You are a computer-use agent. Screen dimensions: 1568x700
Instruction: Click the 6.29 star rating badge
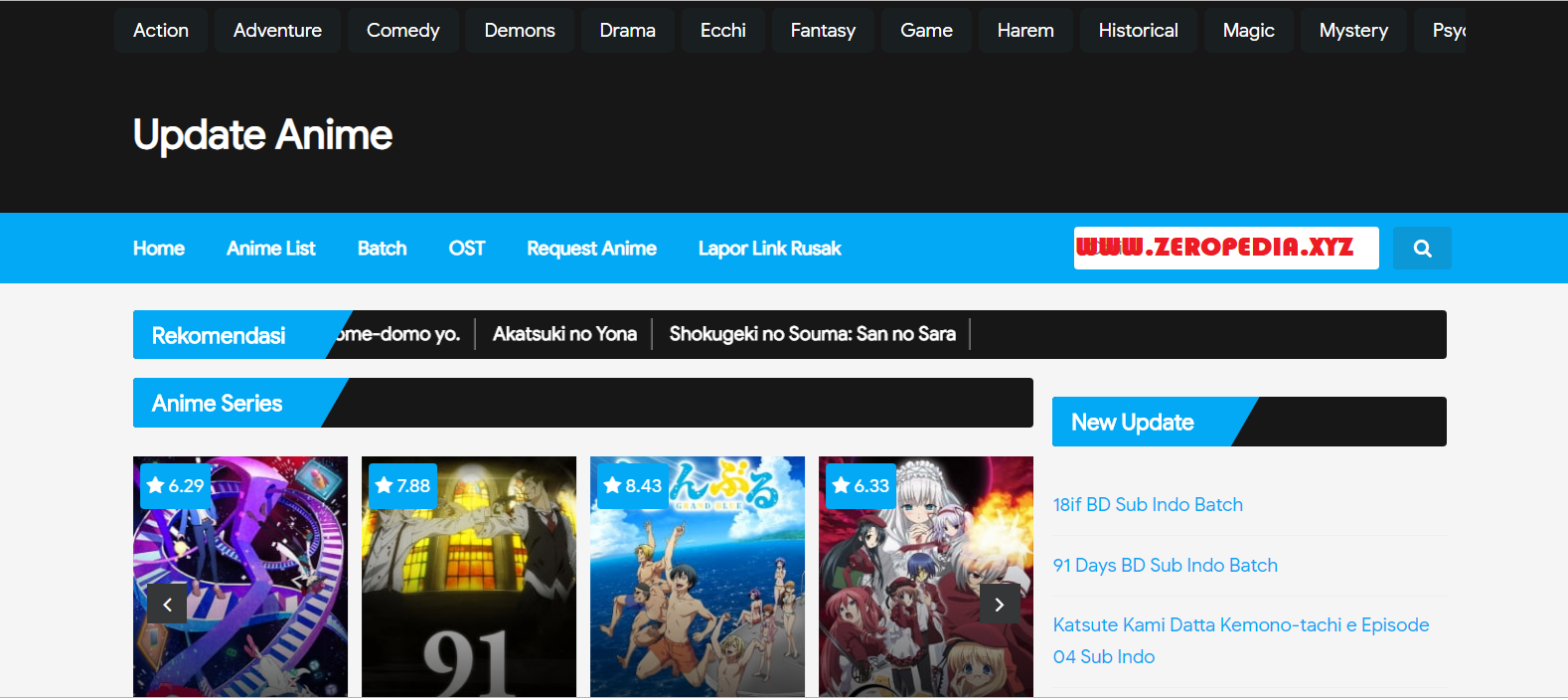[176, 486]
